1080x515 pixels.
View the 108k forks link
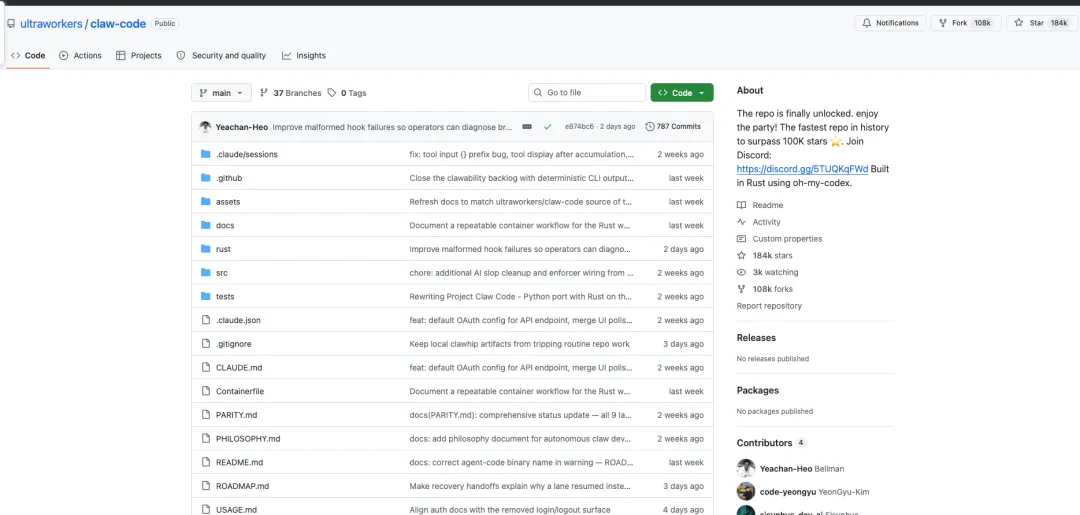click(x=772, y=289)
